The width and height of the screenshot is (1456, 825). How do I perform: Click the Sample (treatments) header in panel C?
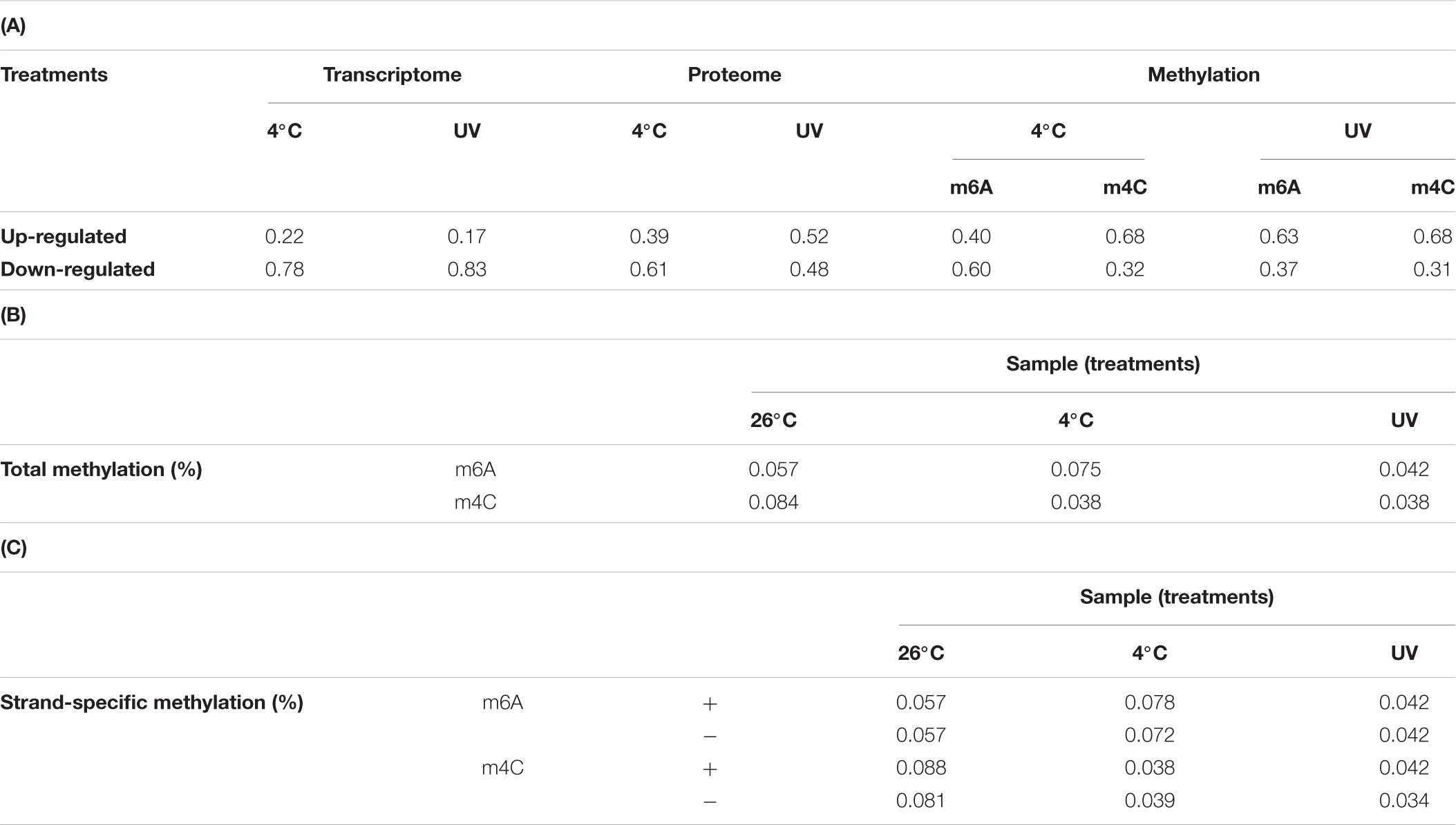tap(1177, 596)
